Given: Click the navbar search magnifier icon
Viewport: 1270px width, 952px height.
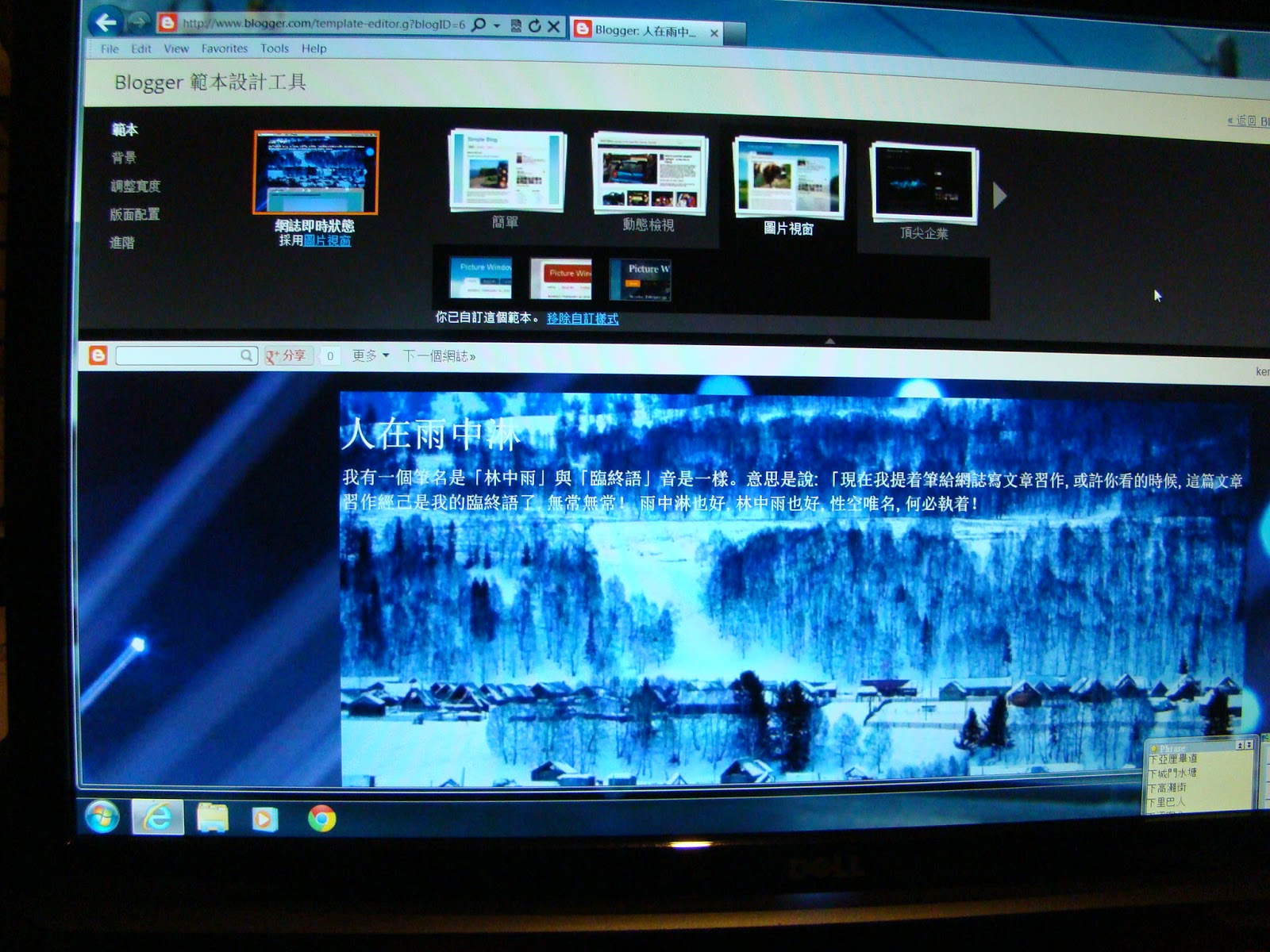Looking at the screenshot, I should tap(247, 355).
